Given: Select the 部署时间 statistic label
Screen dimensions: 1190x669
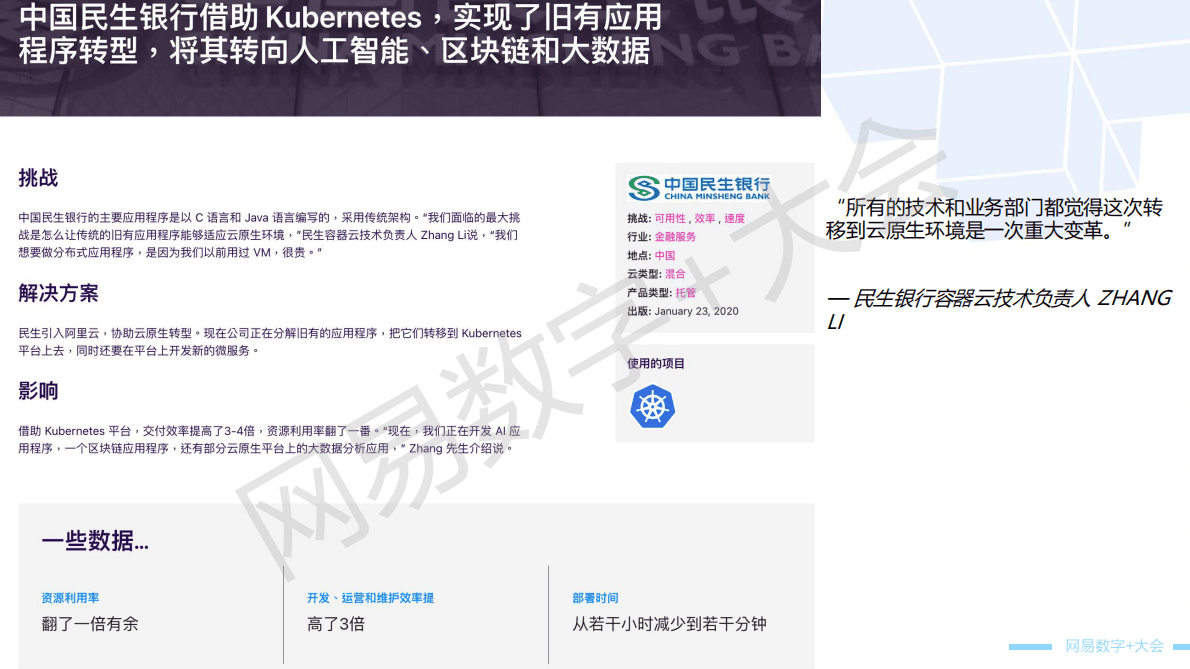Looking at the screenshot, I should tap(595, 598).
